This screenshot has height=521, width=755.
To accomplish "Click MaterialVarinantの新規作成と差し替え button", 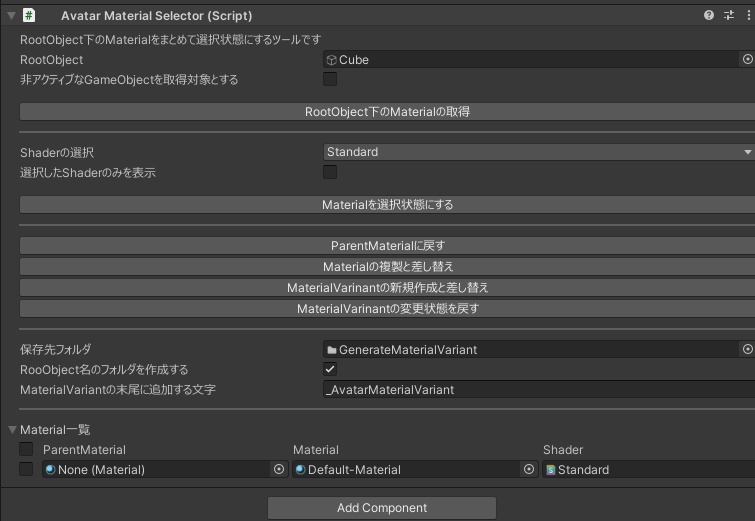I will [x=387, y=287].
